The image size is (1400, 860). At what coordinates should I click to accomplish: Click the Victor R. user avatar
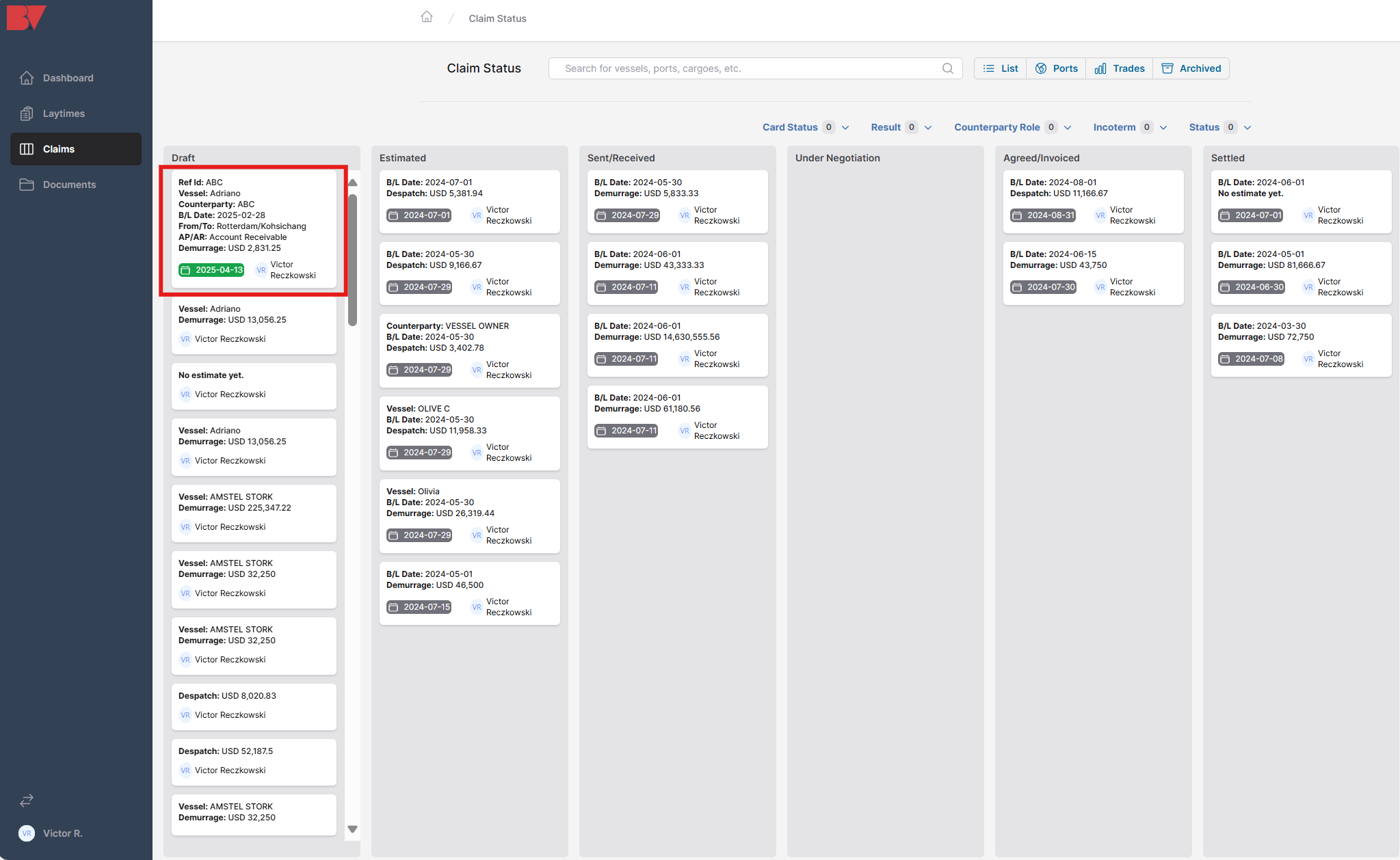[27, 833]
